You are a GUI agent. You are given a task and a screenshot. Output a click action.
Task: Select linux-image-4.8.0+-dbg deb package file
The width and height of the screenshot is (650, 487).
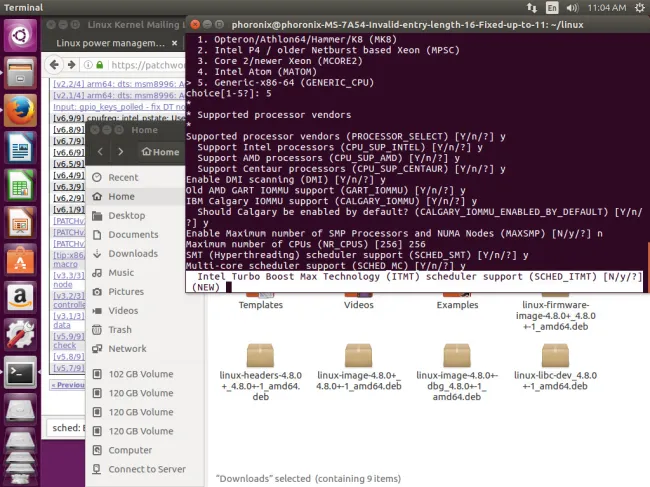click(x=457, y=372)
